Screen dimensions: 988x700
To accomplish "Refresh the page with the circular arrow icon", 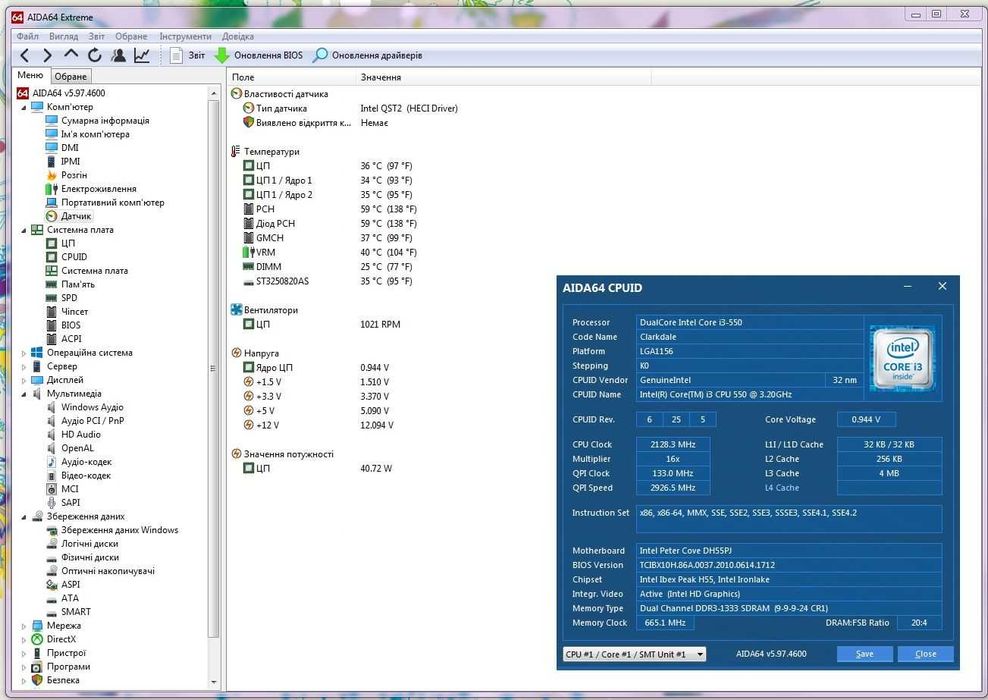I will pos(95,55).
